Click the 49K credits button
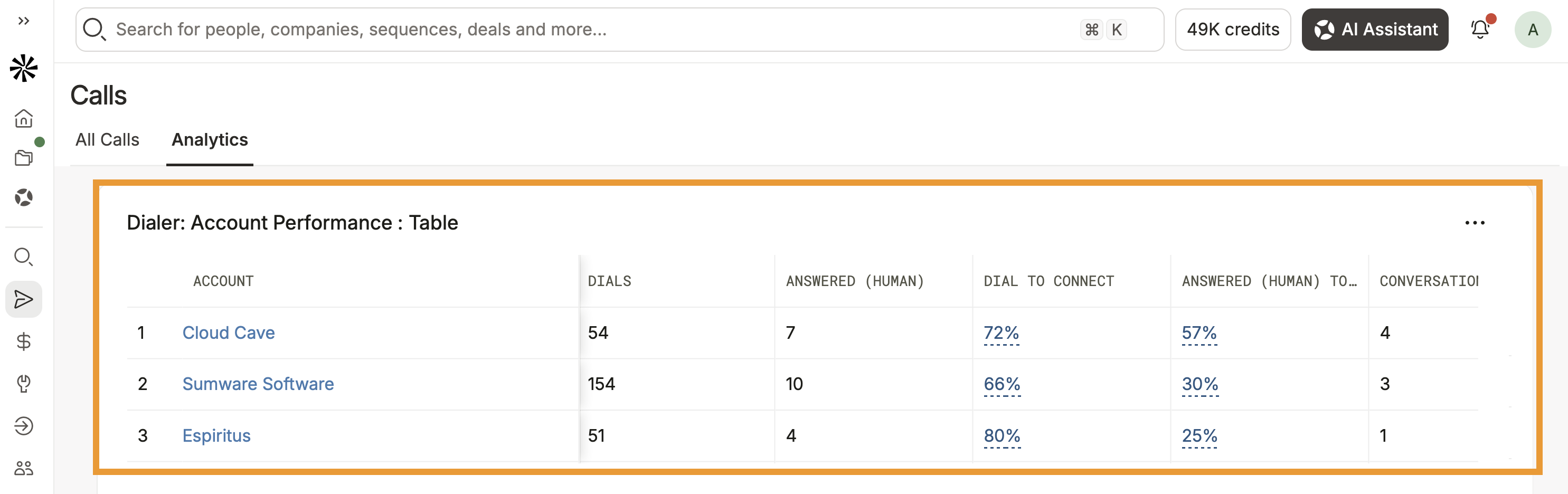 [1233, 29]
